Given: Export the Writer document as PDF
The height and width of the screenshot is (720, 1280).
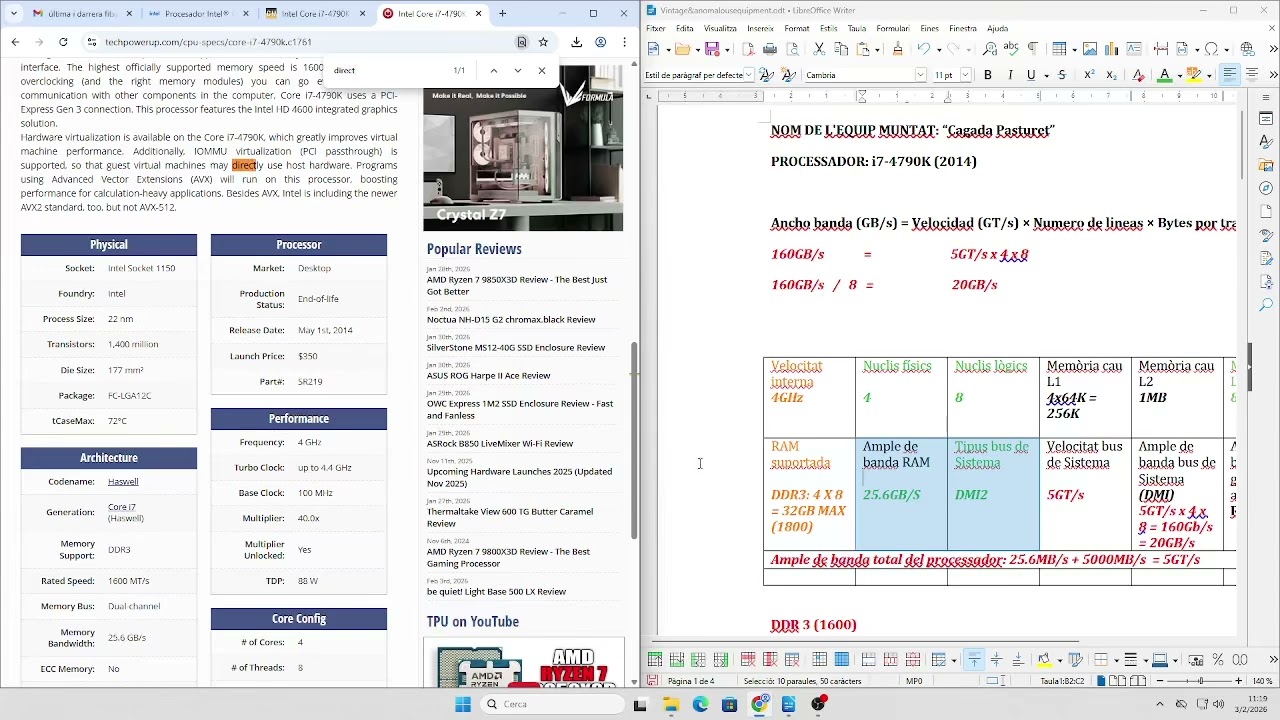Looking at the screenshot, I should tap(748, 49).
